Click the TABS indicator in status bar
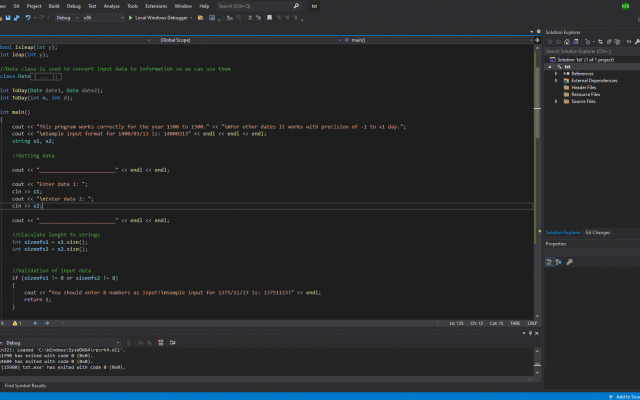Image resolution: width=640 pixels, height=400 pixels. click(515, 323)
